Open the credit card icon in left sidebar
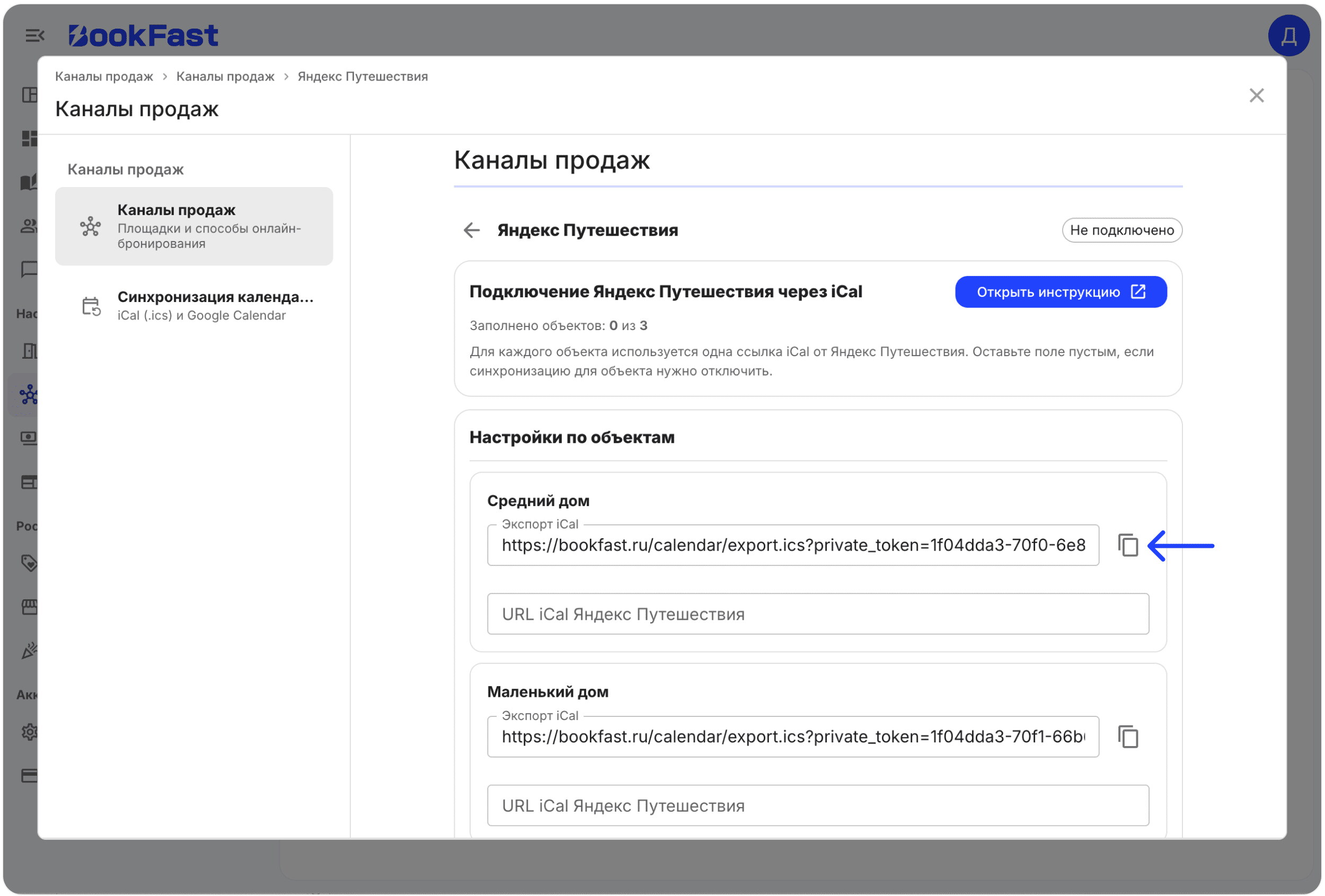This screenshot has height=896, width=1325. (x=29, y=776)
